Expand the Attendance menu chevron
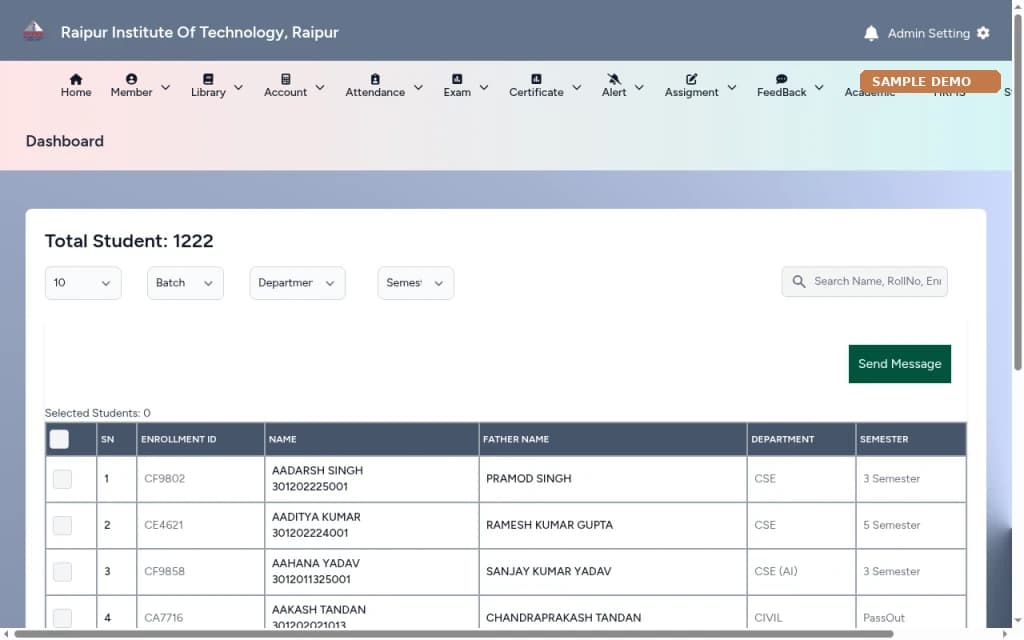This screenshot has width=1024, height=640. pyautogui.click(x=418, y=87)
